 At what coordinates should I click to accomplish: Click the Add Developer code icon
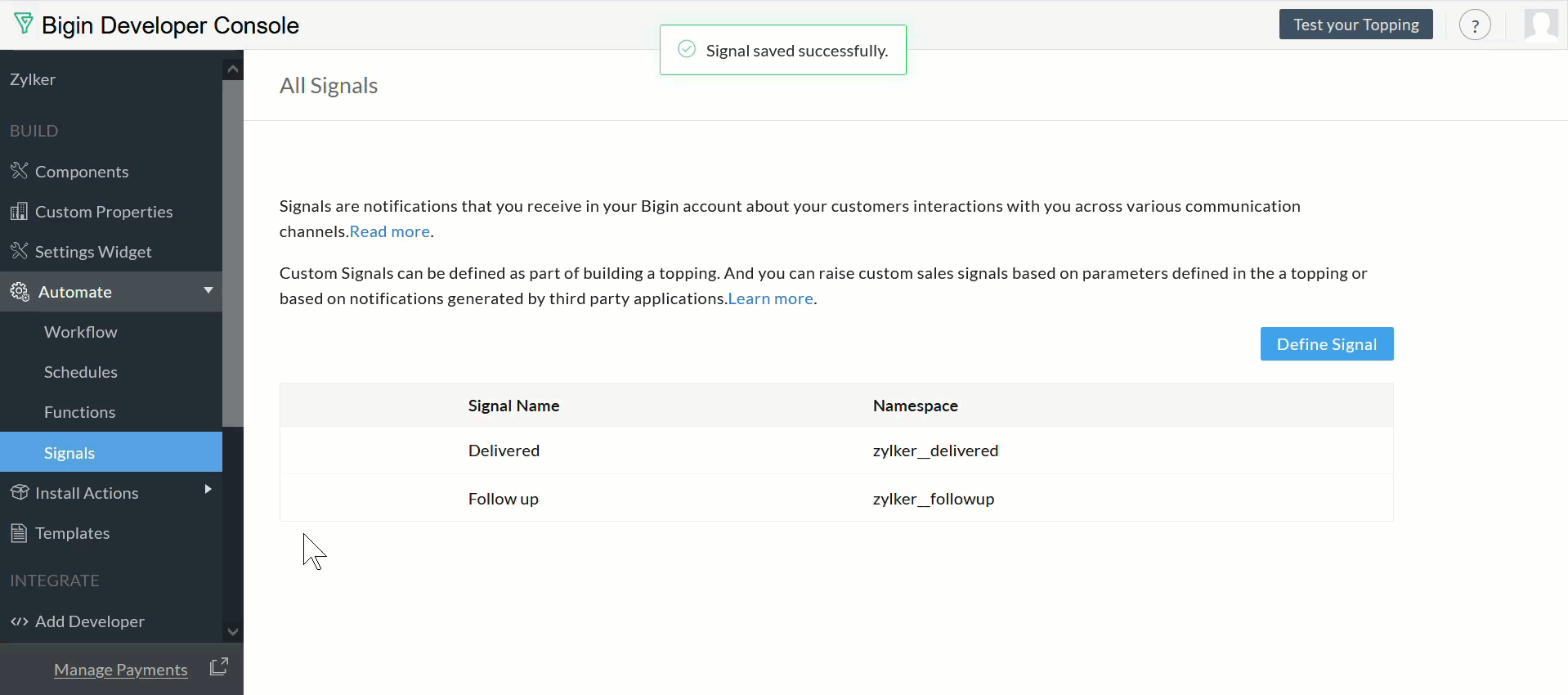point(20,621)
